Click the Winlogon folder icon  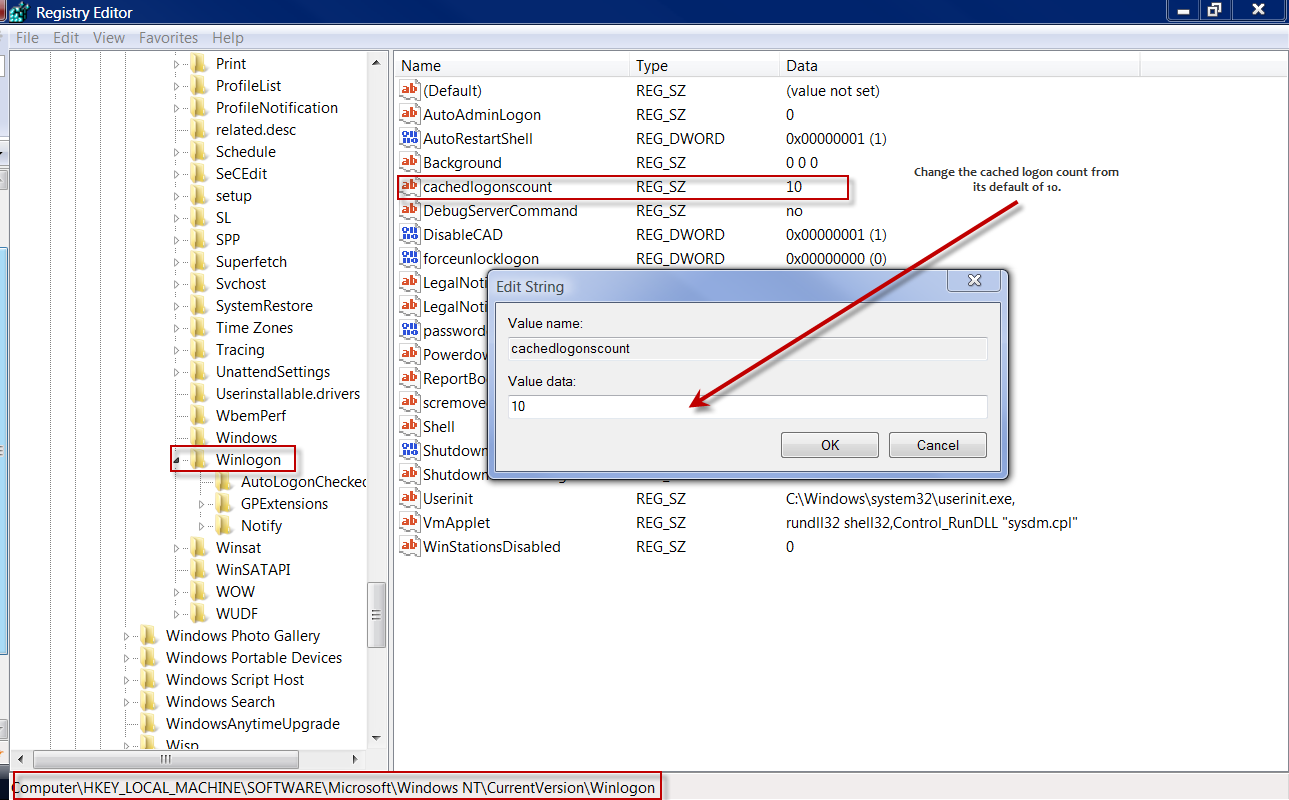click(200, 460)
